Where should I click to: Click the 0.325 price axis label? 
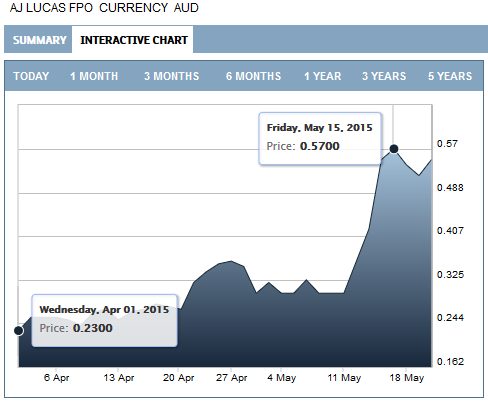point(450,275)
